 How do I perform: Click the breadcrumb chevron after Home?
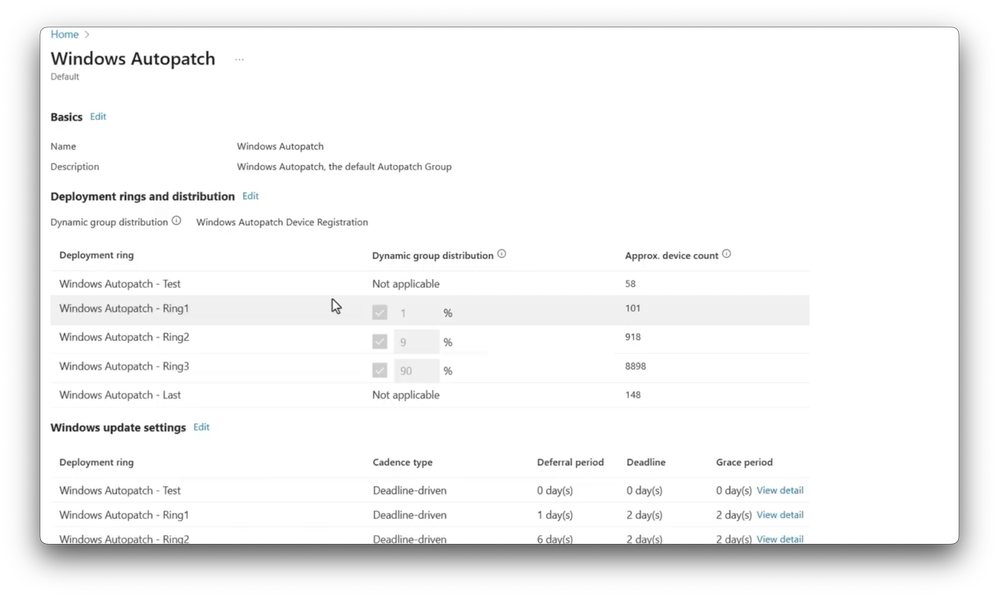coord(88,35)
